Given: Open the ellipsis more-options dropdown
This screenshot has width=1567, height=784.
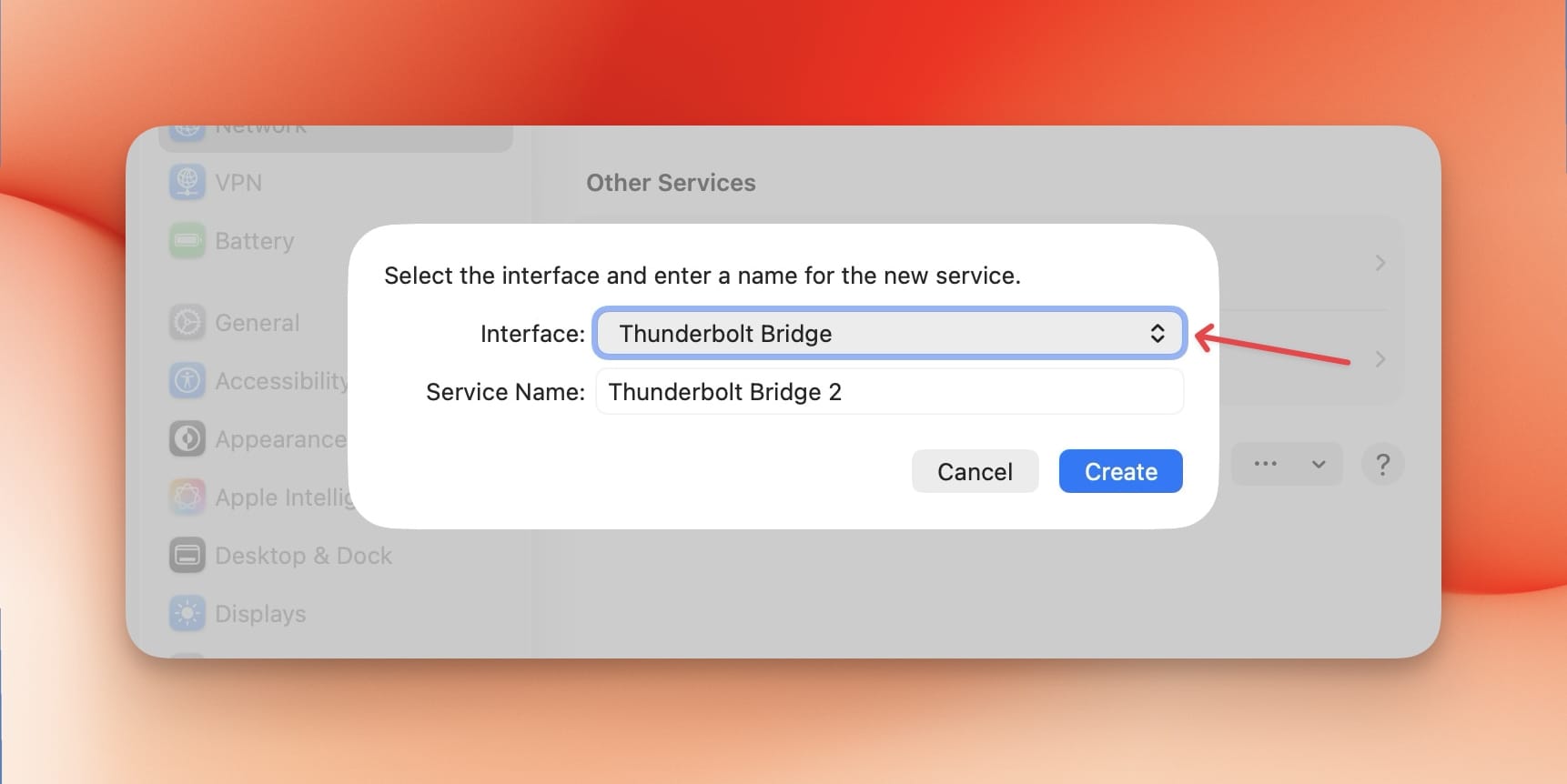Looking at the screenshot, I should 1286,464.
